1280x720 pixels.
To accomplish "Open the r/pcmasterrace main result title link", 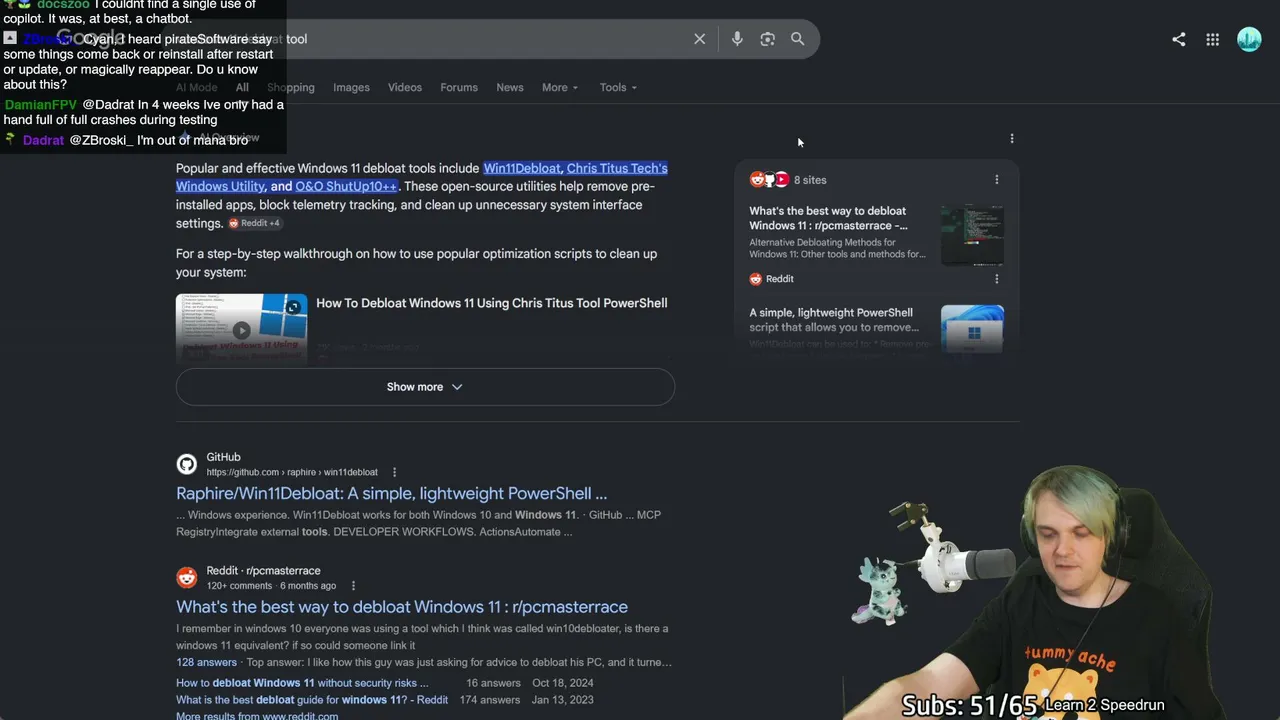I will tap(402, 607).
